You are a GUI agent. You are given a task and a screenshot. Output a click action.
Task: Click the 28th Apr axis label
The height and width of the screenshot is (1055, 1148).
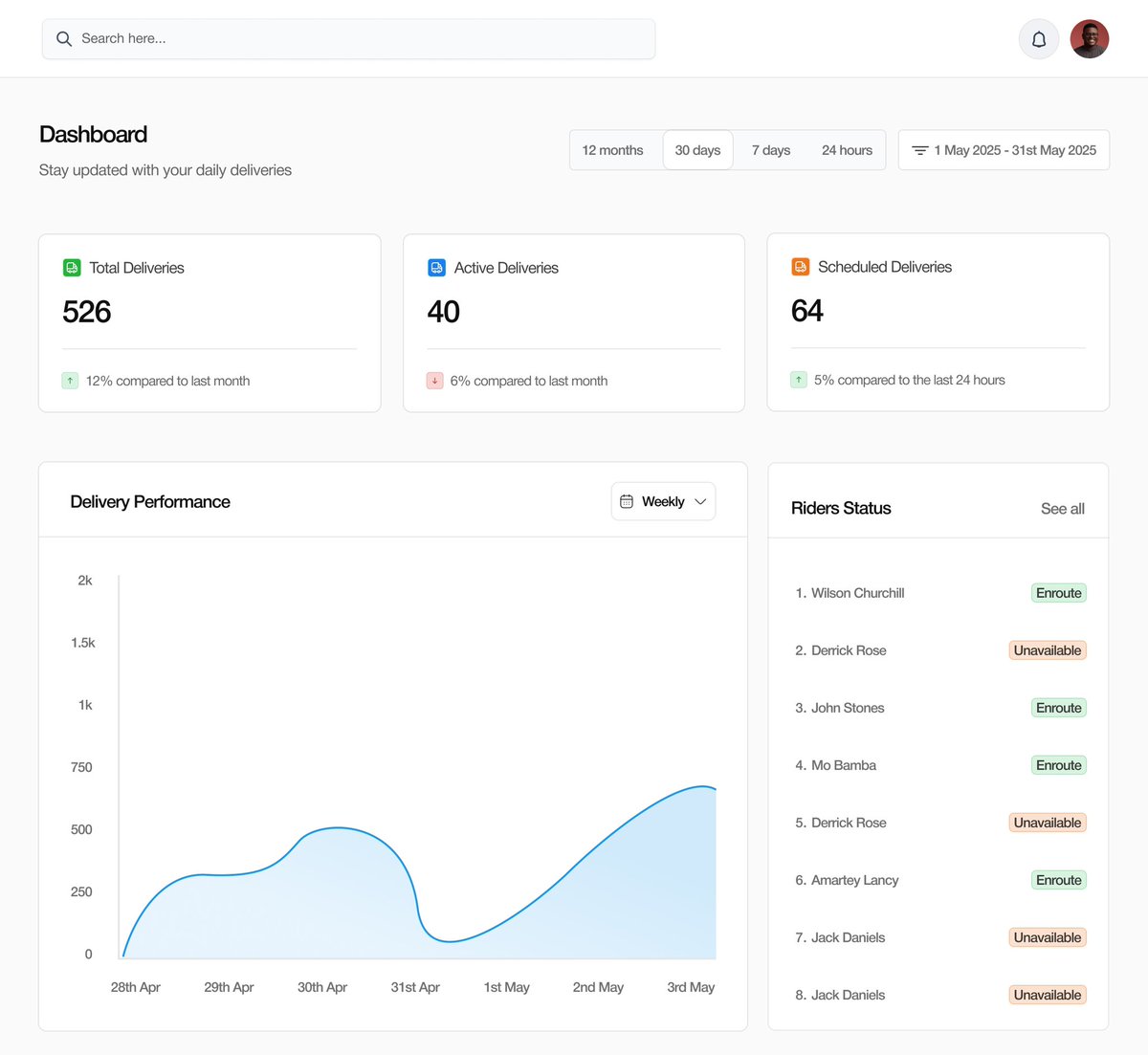click(135, 987)
